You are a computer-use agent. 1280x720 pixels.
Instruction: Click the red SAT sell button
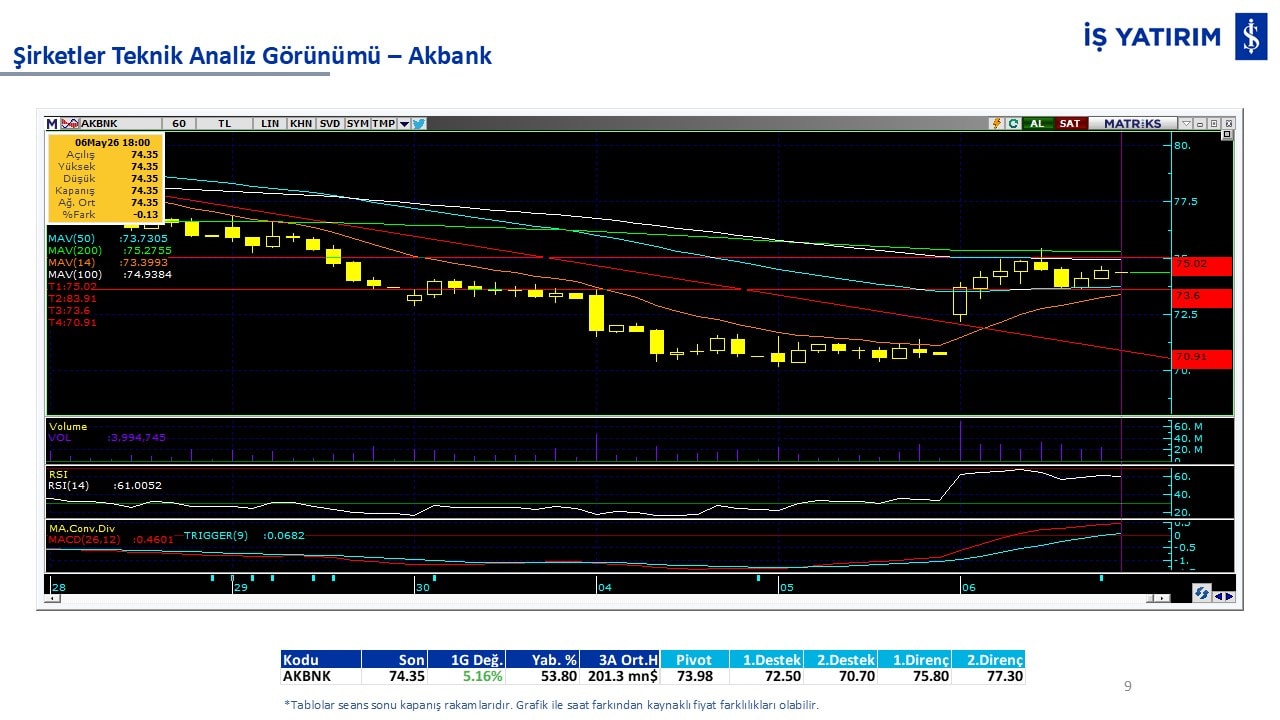(1070, 124)
